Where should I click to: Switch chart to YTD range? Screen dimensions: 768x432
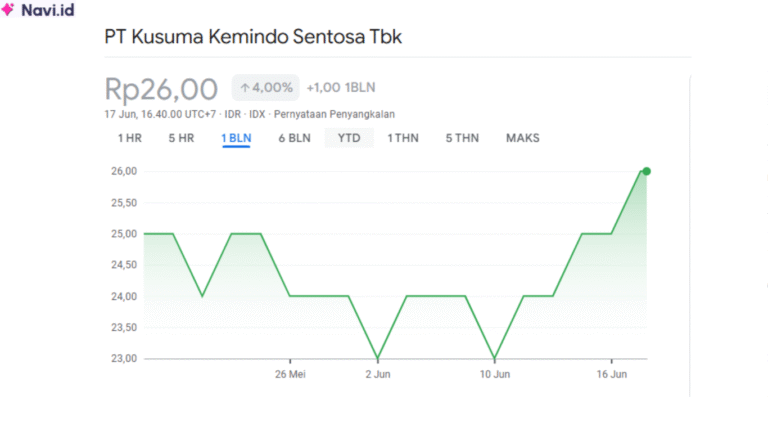tap(349, 138)
